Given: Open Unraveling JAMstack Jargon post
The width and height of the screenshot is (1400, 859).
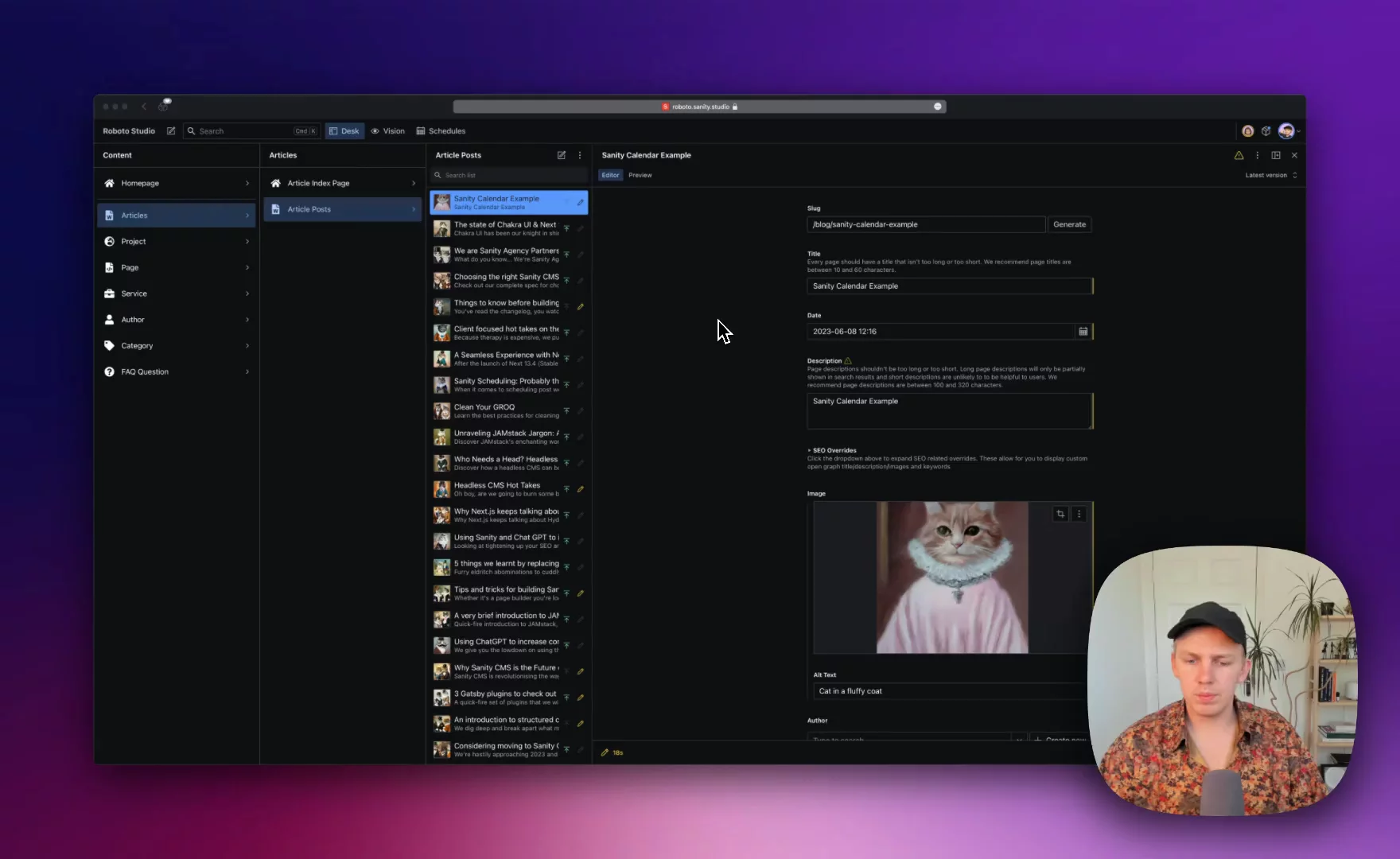Looking at the screenshot, I should point(509,437).
